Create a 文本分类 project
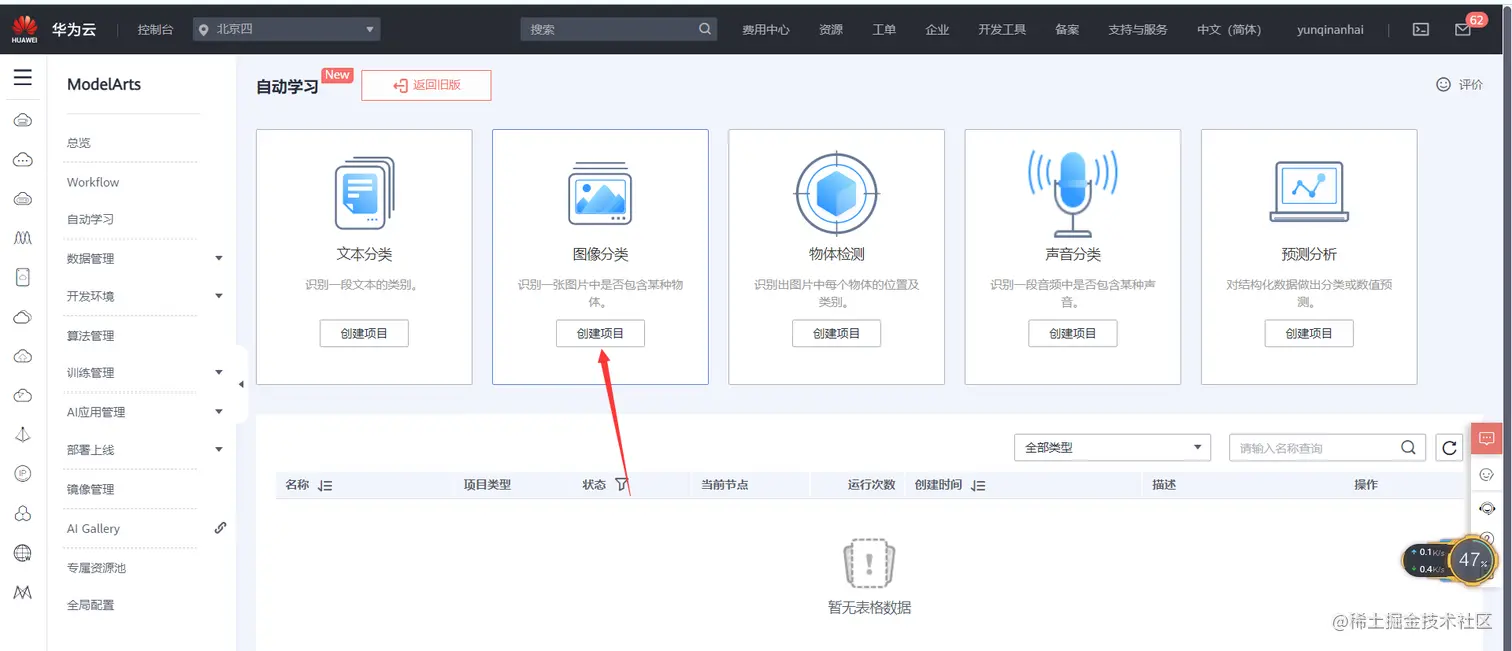The height and width of the screenshot is (651, 1512). click(x=364, y=333)
